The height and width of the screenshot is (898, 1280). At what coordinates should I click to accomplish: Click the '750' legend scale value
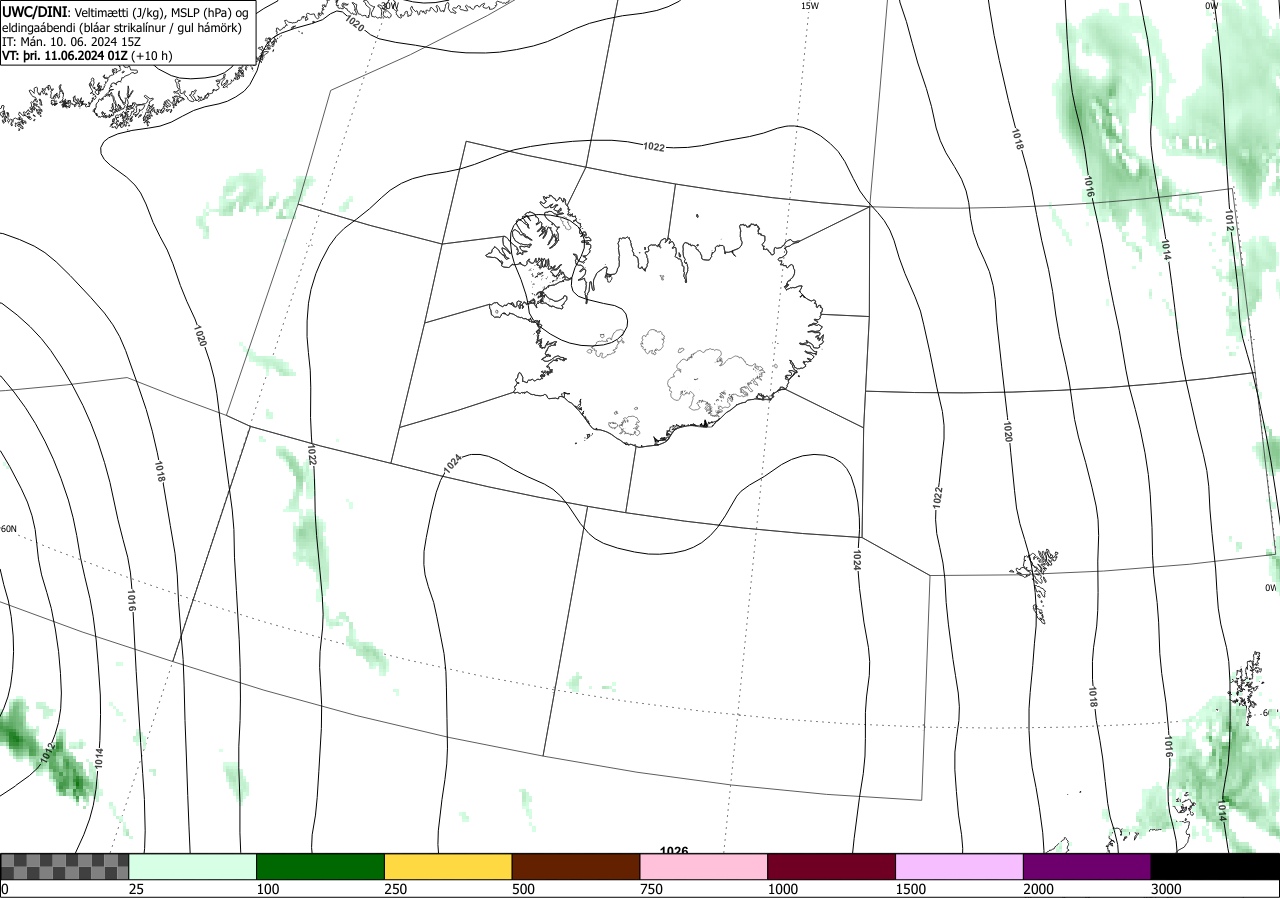(652, 889)
